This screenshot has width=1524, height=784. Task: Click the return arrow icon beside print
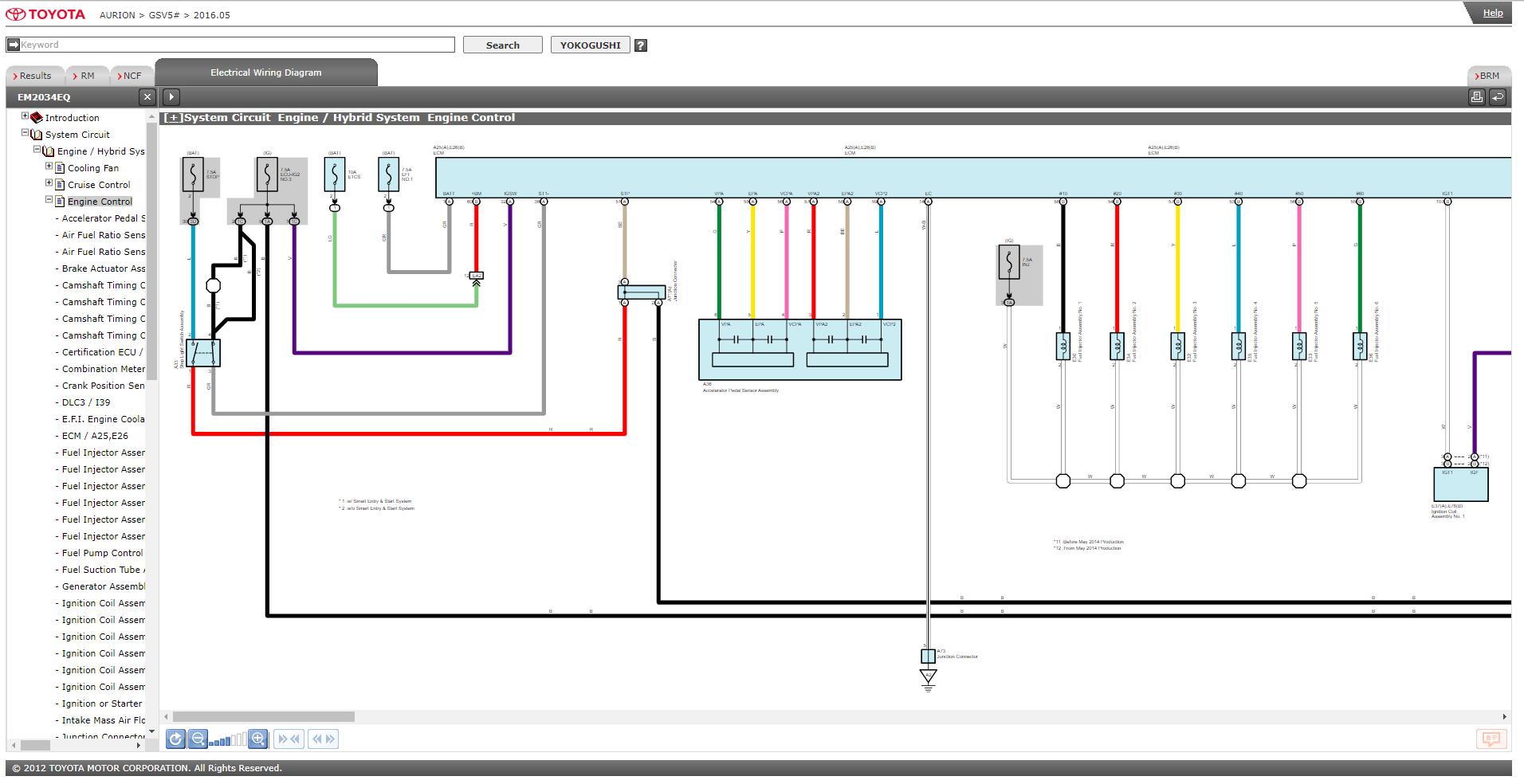tap(1497, 97)
